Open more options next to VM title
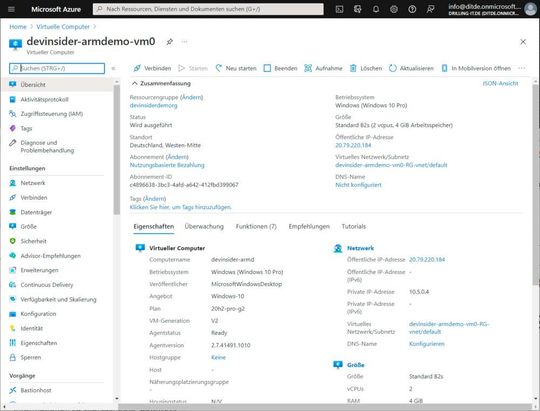This screenshot has height=411, width=540. point(185,42)
